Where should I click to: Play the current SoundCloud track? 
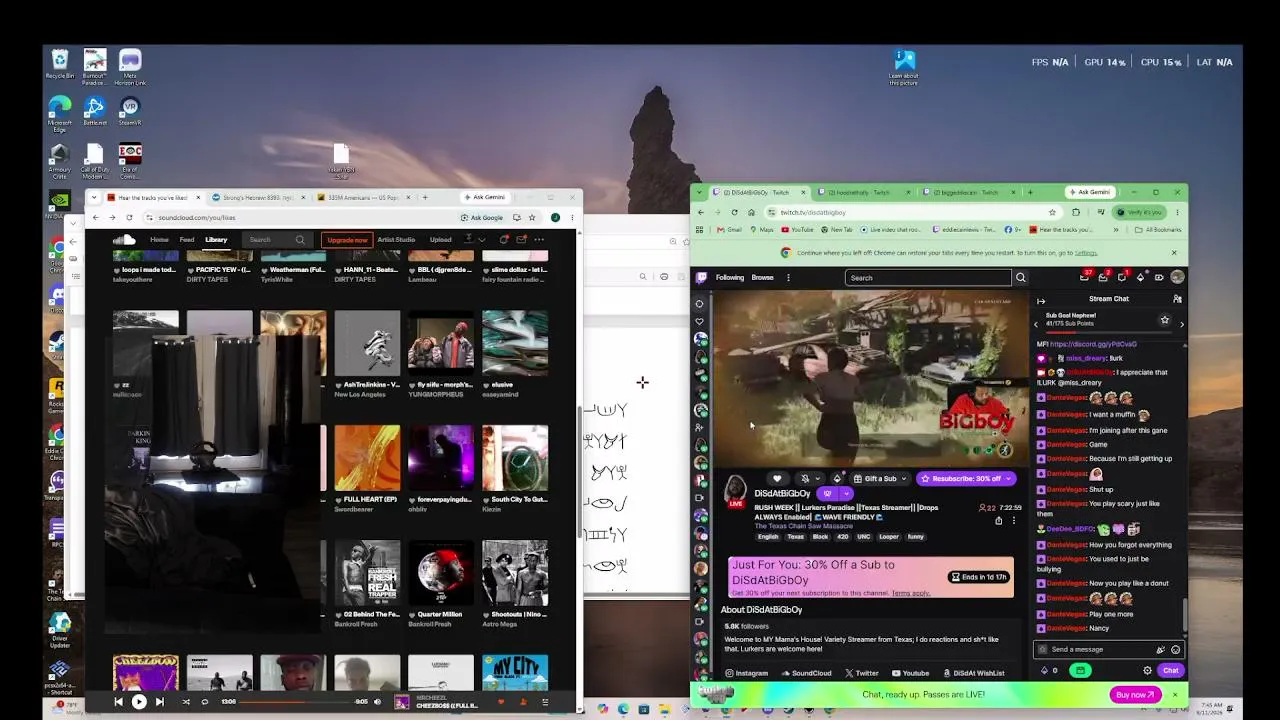(139, 702)
